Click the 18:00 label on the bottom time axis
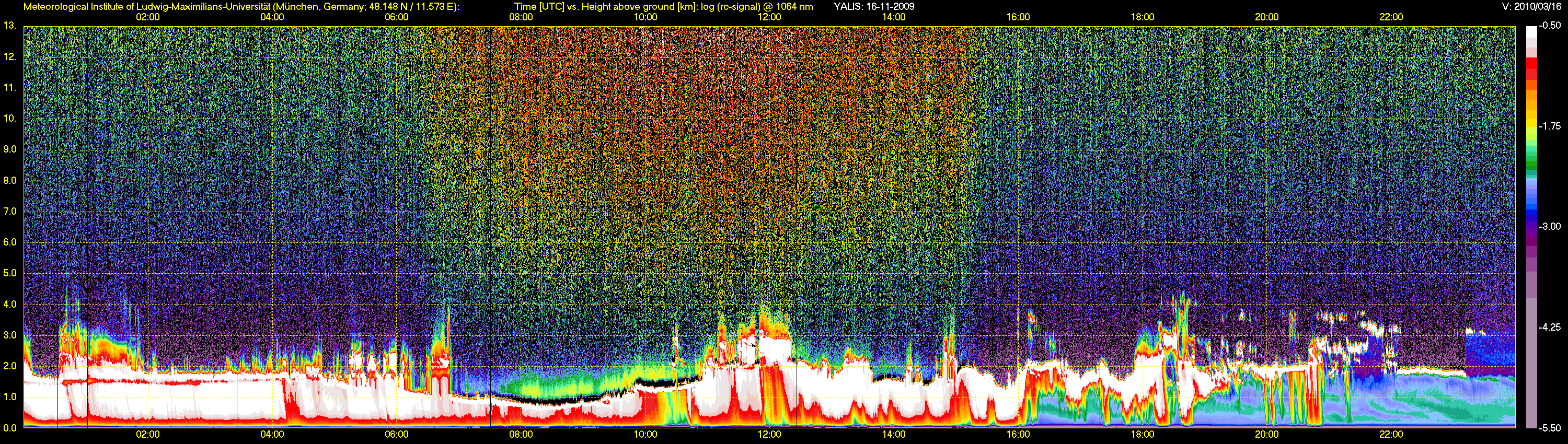Image resolution: width=1568 pixels, height=444 pixels. [x=1143, y=434]
